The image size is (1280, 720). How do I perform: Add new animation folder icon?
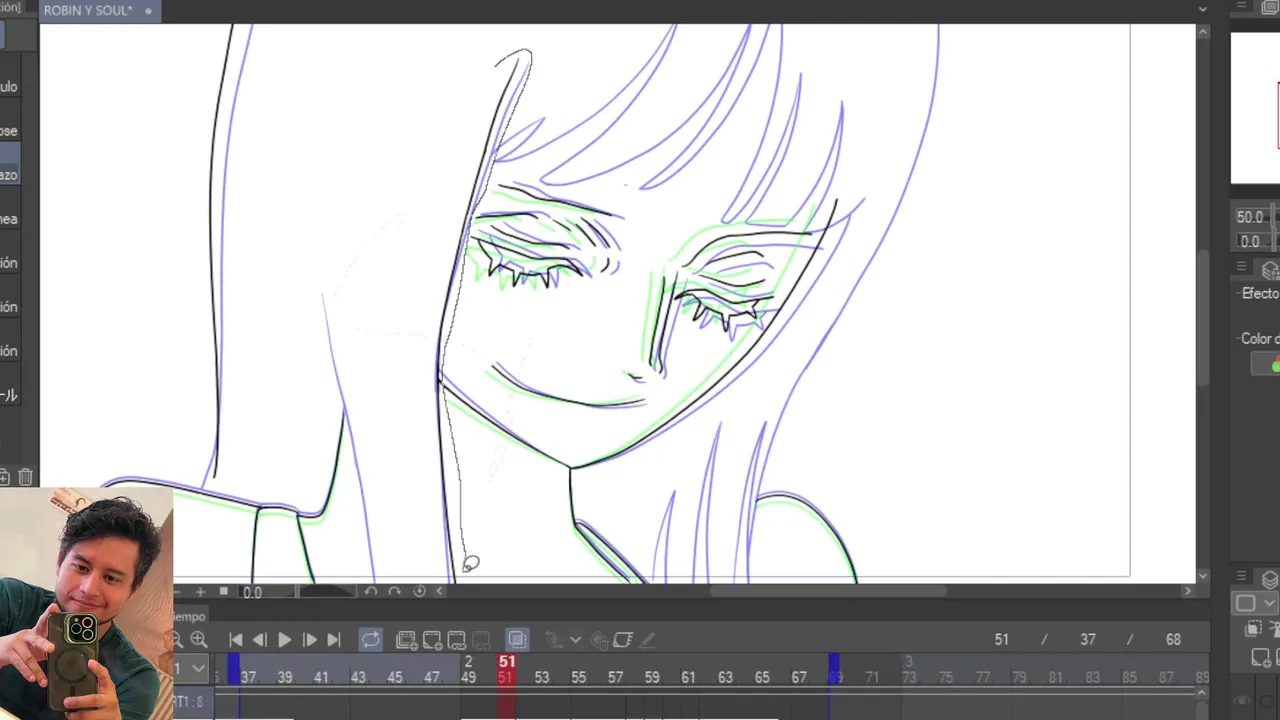[x=406, y=640]
